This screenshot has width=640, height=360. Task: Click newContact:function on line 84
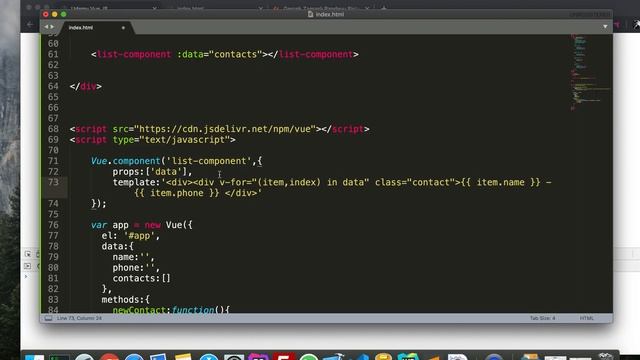pos(163,310)
